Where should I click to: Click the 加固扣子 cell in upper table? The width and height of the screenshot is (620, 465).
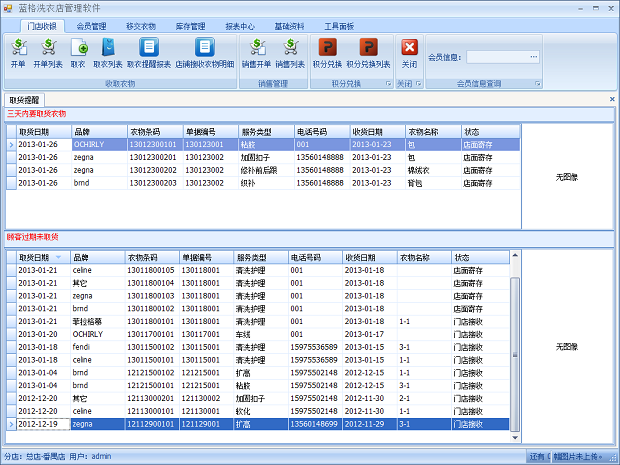pyautogui.click(x=267, y=157)
